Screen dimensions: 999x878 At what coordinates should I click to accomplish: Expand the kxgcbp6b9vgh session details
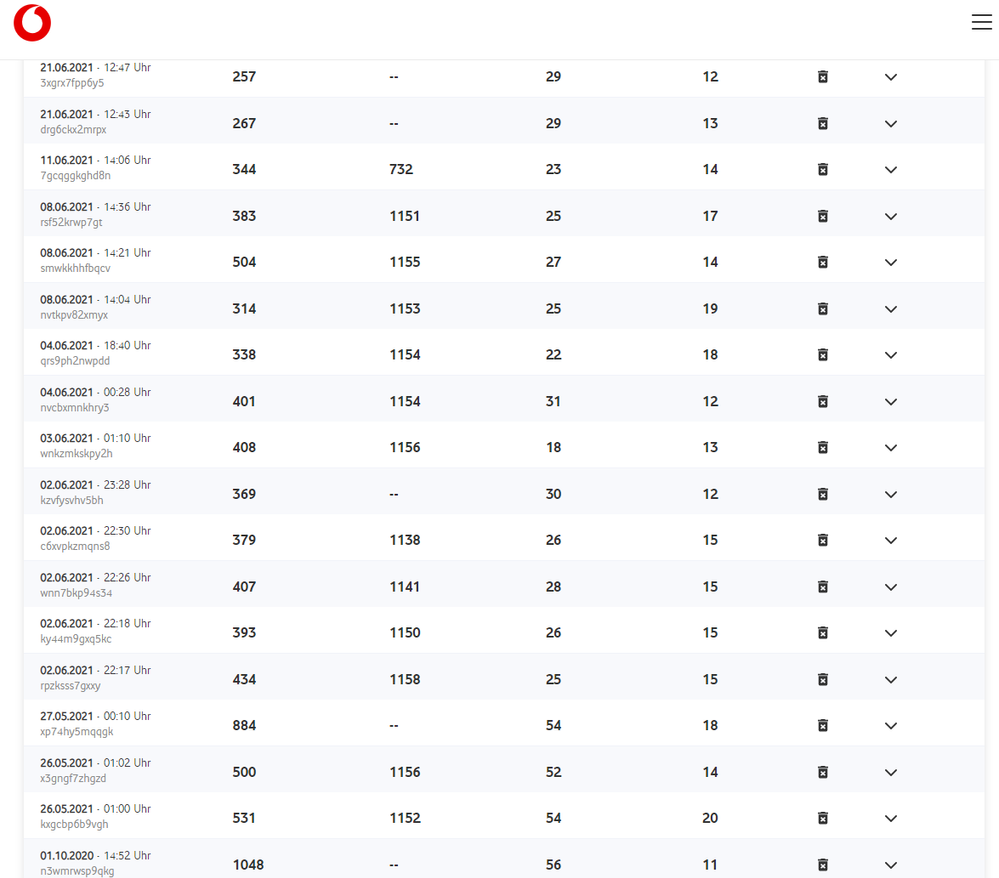(890, 818)
